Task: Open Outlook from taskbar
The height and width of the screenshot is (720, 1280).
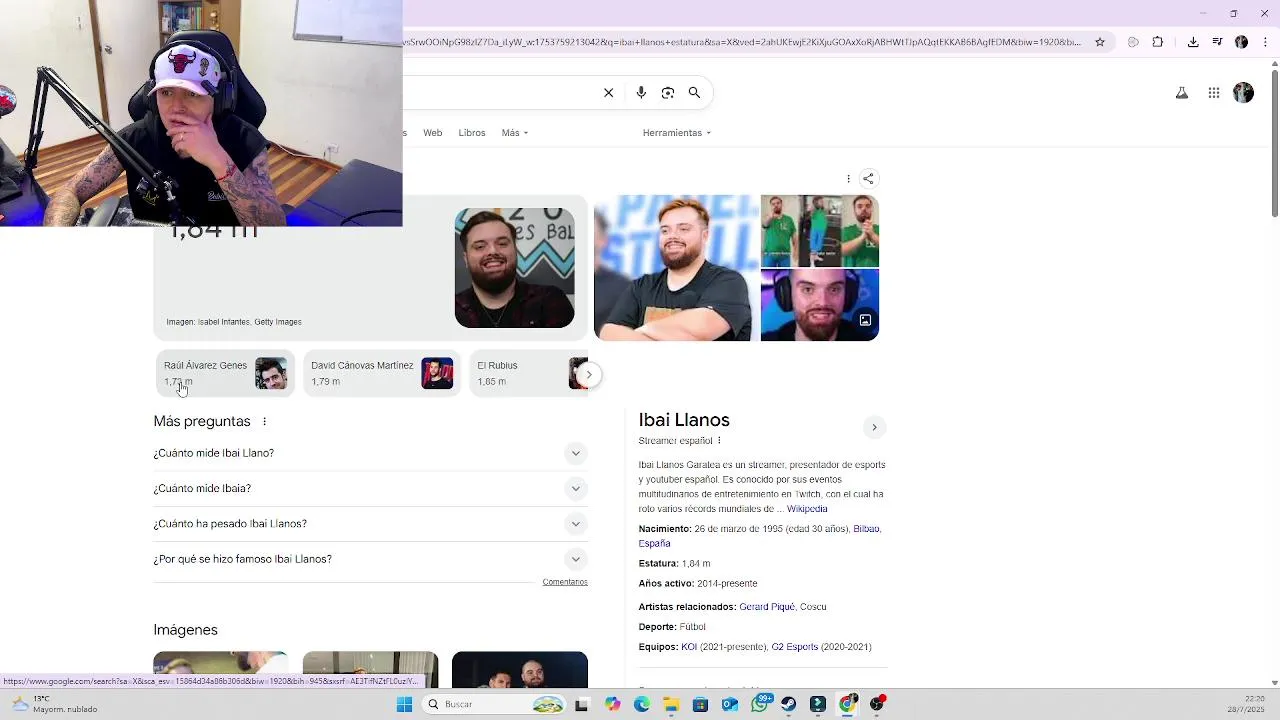Action: [730, 704]
